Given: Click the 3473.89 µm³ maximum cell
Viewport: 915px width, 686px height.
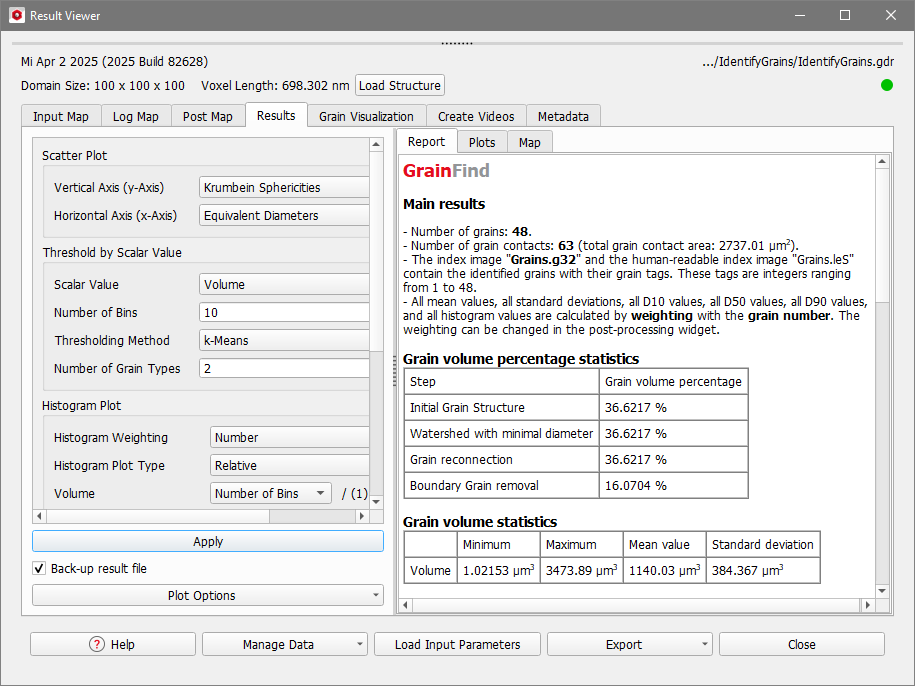Looking at the screenshot, I should [x=581, y=570].
